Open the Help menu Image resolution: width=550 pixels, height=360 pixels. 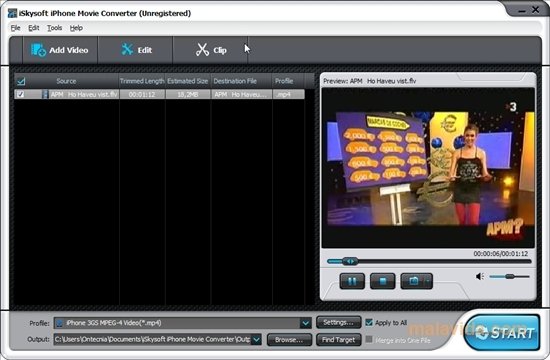pyautogui.click(x=76, y=28)
